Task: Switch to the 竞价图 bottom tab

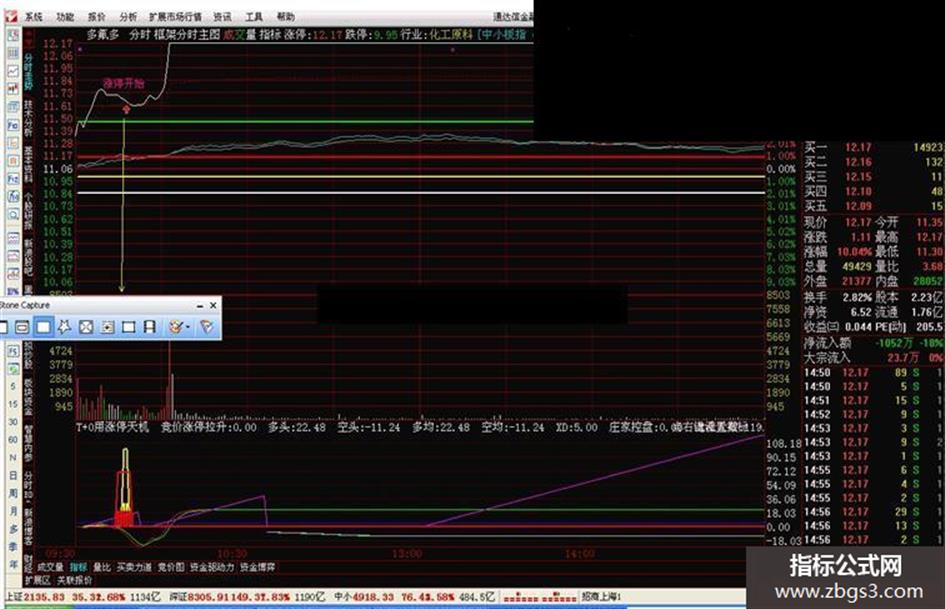Action: click(171, 568)
